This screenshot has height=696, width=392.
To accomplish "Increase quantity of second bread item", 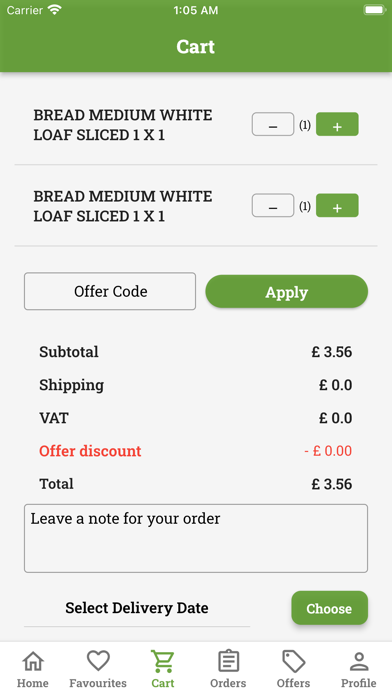I will pyautogui.click(x=337, y=206).
